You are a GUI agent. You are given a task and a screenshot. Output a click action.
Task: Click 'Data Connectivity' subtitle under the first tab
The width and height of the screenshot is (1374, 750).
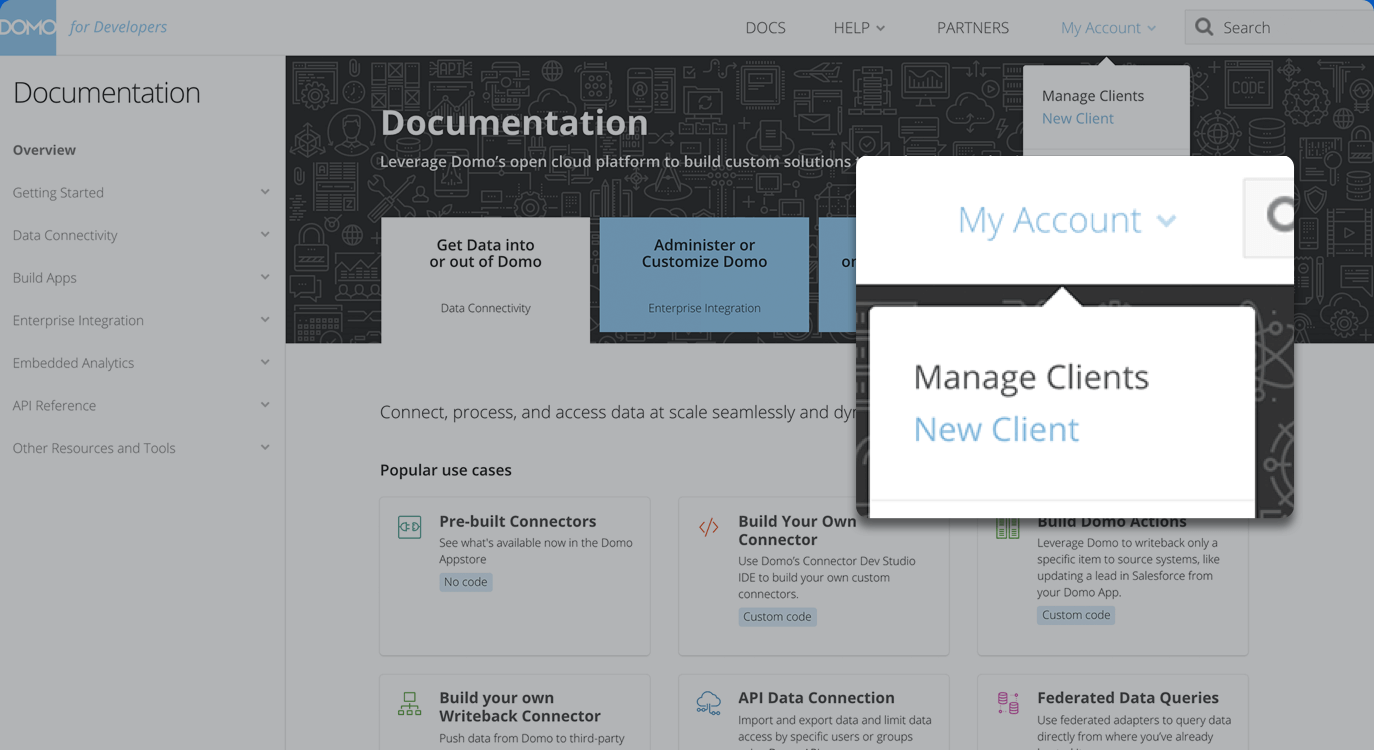(x=485, y=308)
